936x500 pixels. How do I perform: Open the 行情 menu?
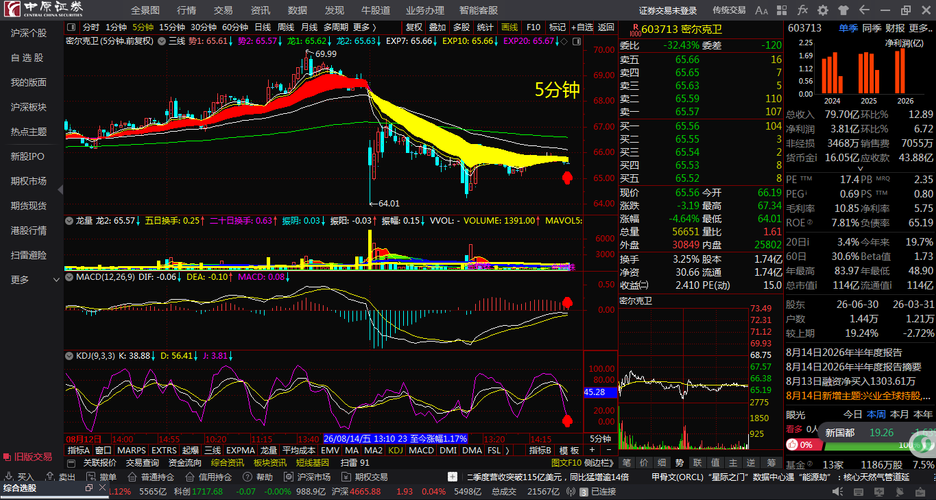pyautogui.click(x=187, y=10)
